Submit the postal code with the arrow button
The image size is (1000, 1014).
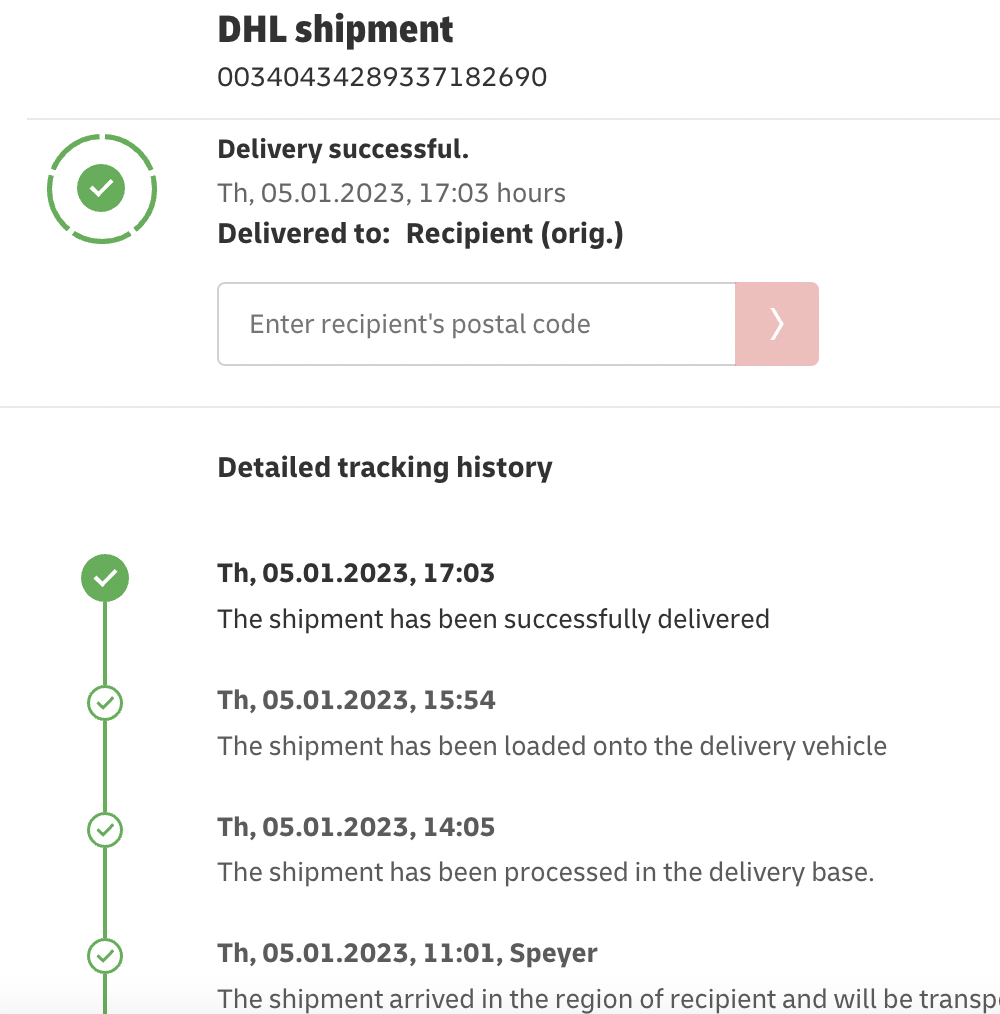click(x=777, y=324)
